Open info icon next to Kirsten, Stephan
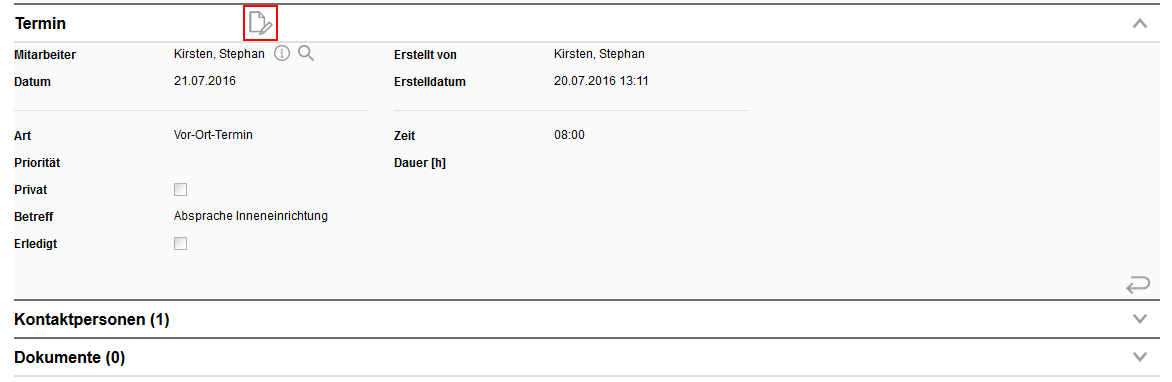The width and height of the screenshot is (1172, 382). pyautogui.click(x=282, y=53)
